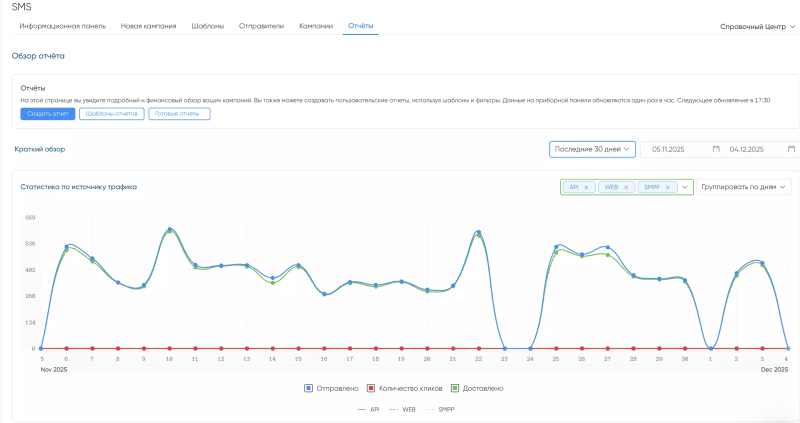Remove the API tag from traffic filter
Viewport: 800px width, 423px height.
pyautogui.click(x=587, y=187)
